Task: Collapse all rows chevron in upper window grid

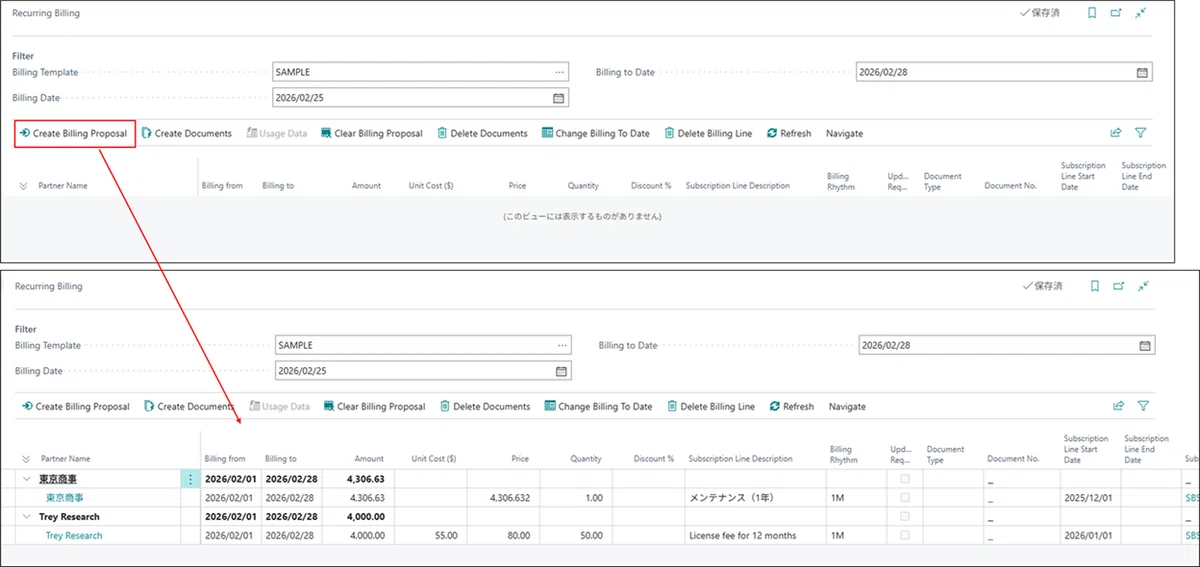Action: (23, 186)
